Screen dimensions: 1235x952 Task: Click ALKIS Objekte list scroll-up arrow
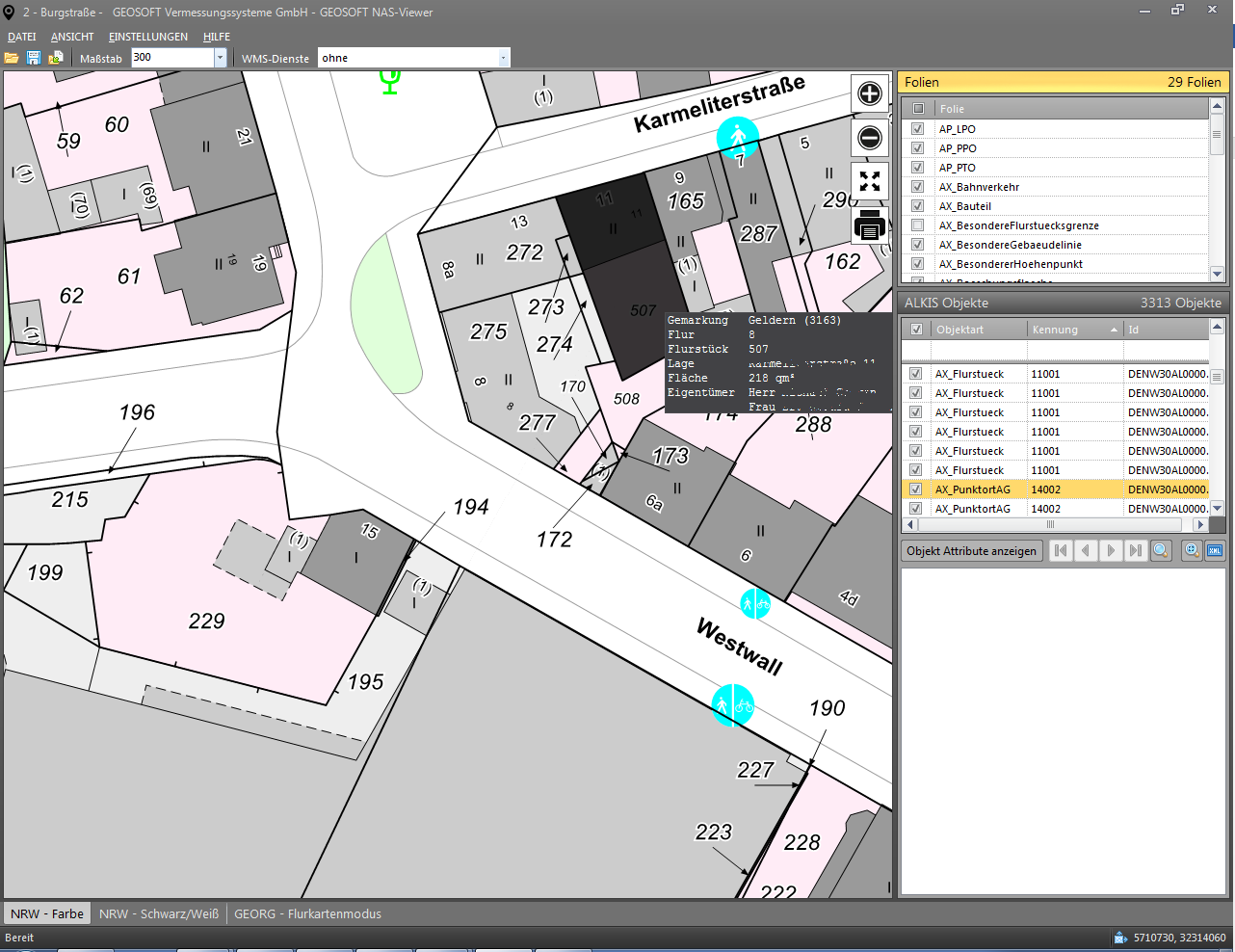(x=1217, y=328)
